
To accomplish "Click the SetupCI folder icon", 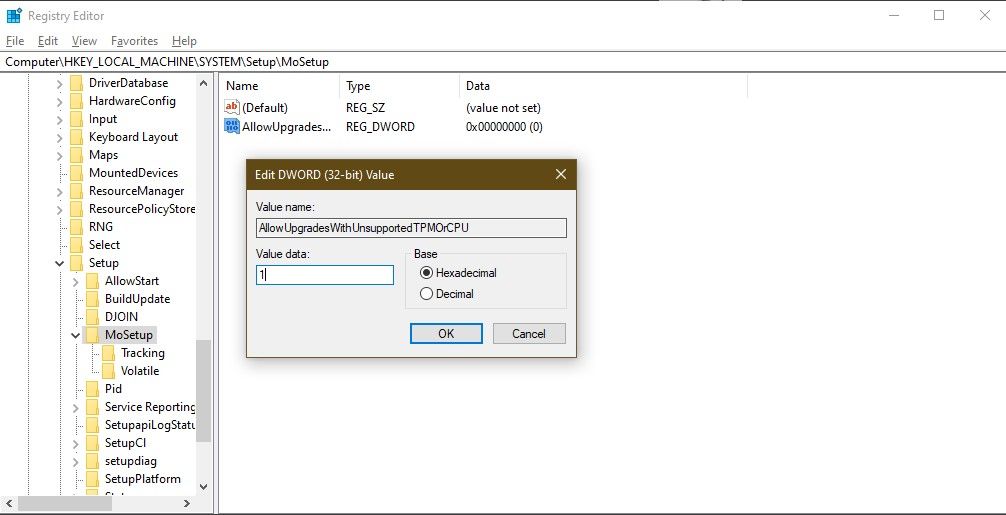I will (92, 443).
